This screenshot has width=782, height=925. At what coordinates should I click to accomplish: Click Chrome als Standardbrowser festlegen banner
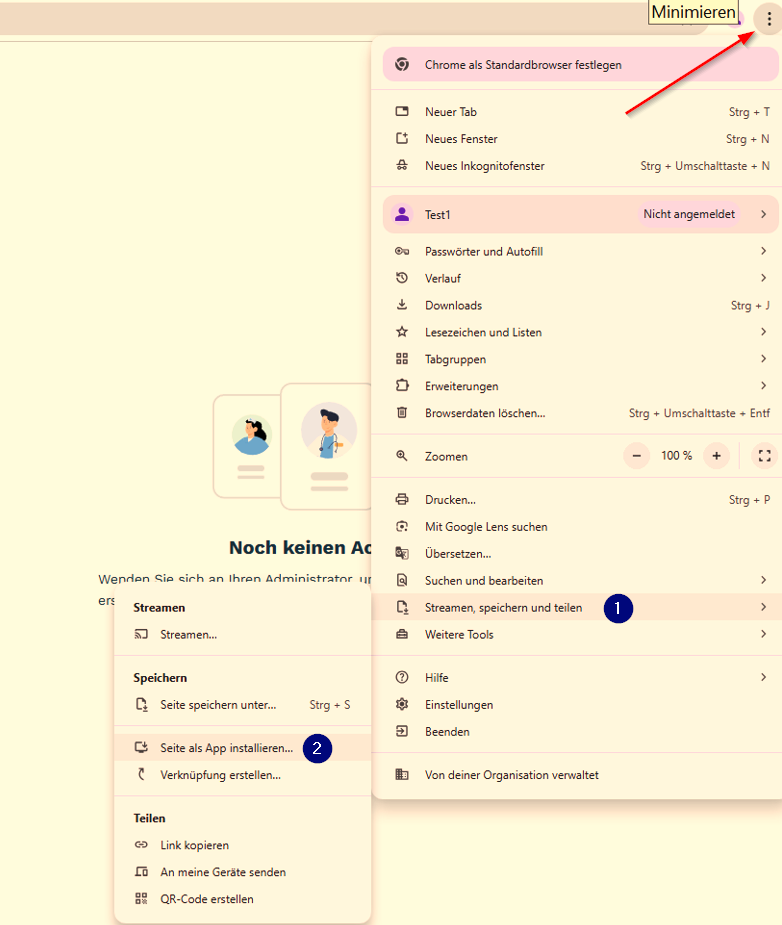(x=581, y=64)
